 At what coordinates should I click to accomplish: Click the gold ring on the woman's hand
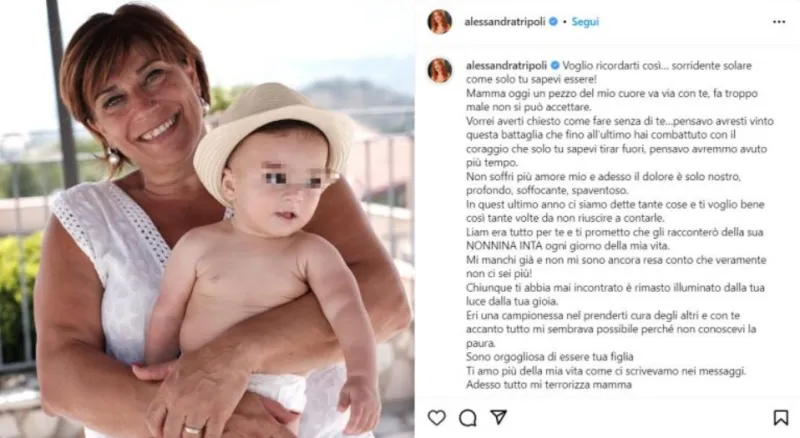click(192, 430)
